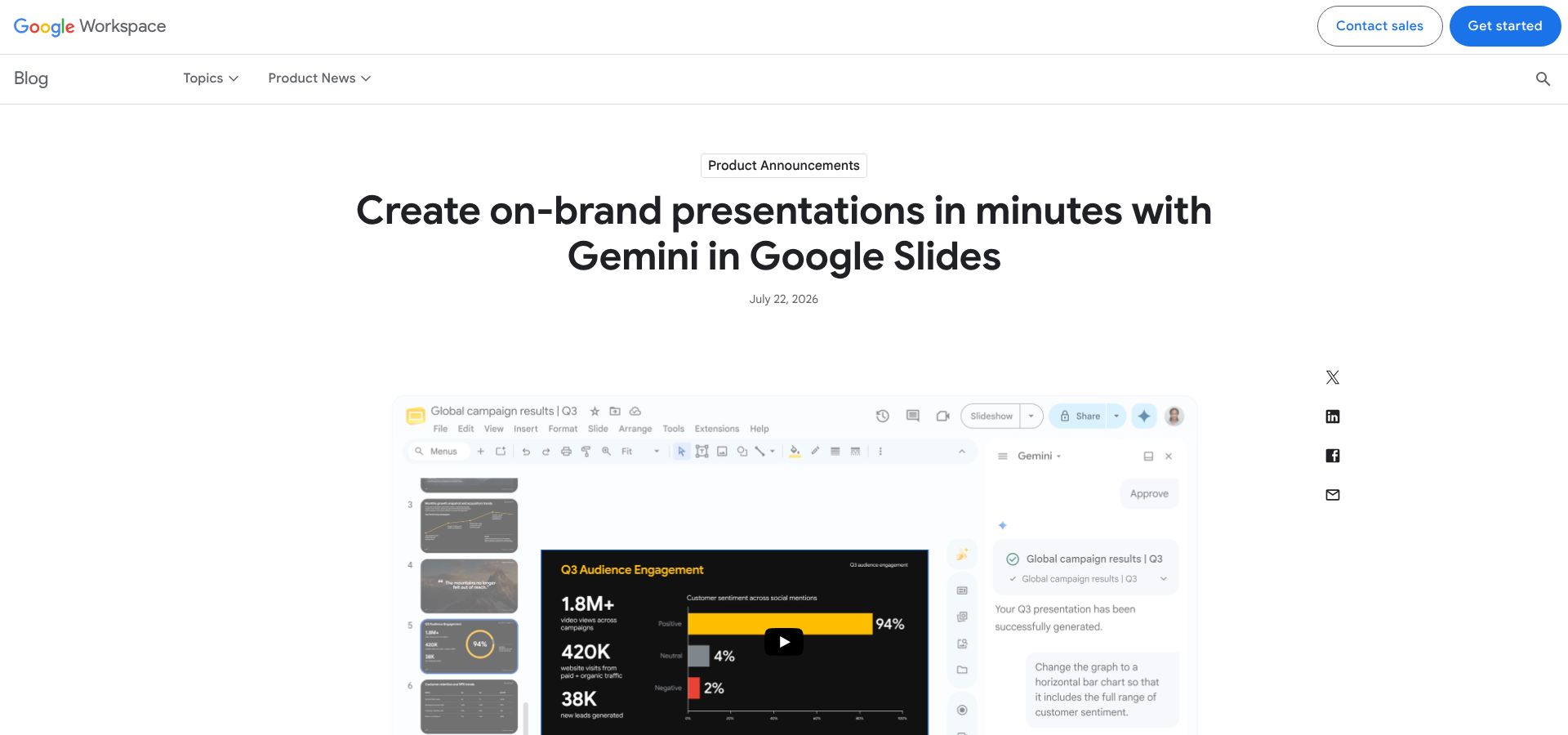
Task: Open the Arrange menu in Slides preview
Action: point(635,429)
